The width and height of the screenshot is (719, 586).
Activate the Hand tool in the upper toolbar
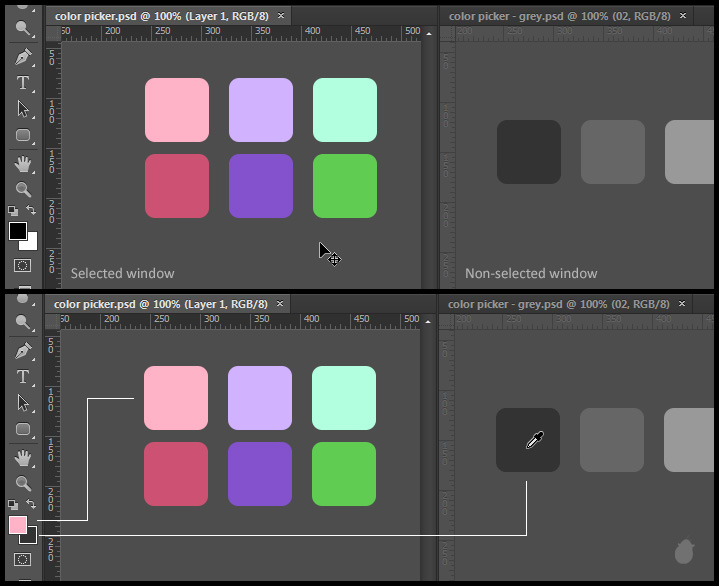point(22,163)
